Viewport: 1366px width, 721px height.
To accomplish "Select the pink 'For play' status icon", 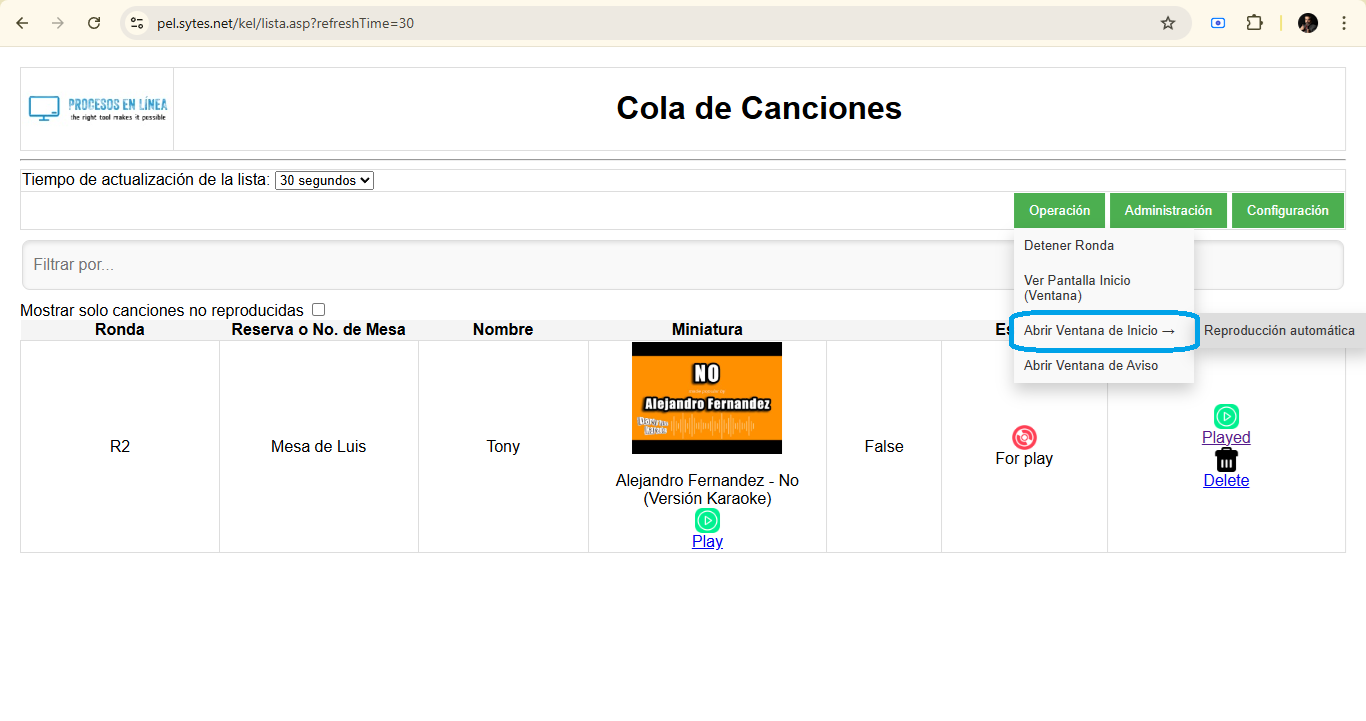I will (1024, 435).
